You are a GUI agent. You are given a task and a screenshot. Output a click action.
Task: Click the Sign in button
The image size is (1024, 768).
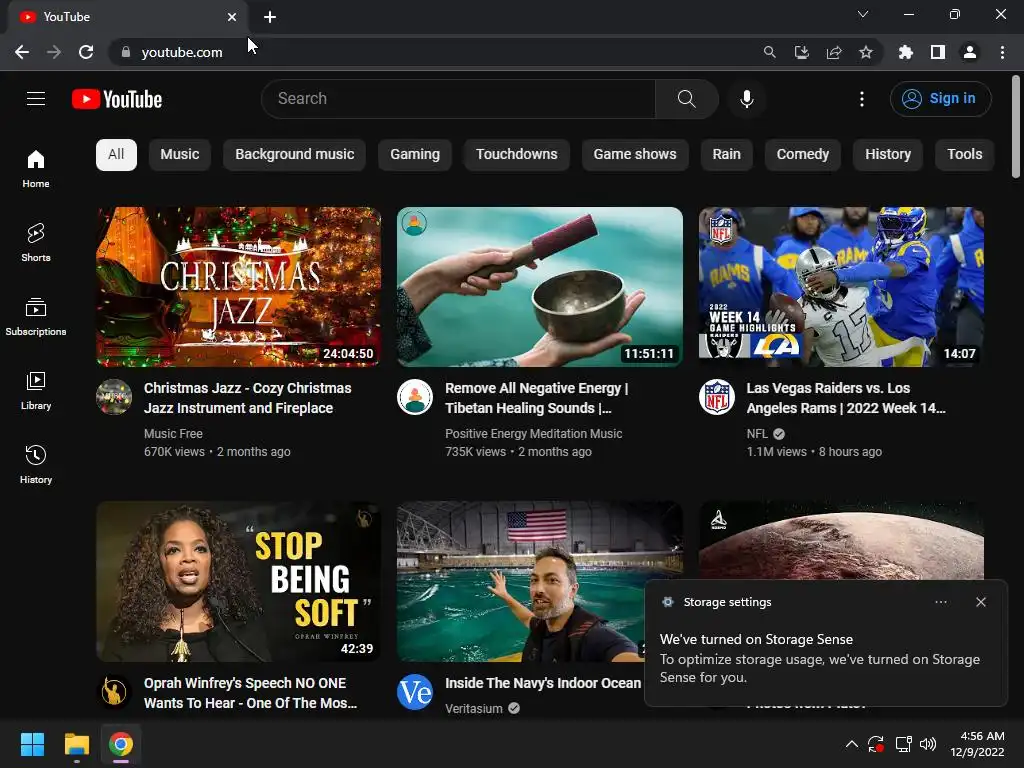pos(940,99)
